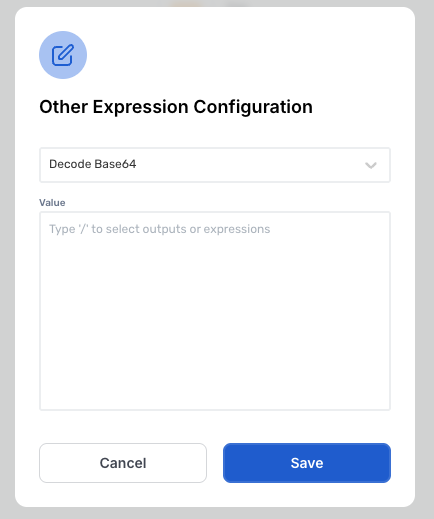Focus the Value text area

pos(215,311)
